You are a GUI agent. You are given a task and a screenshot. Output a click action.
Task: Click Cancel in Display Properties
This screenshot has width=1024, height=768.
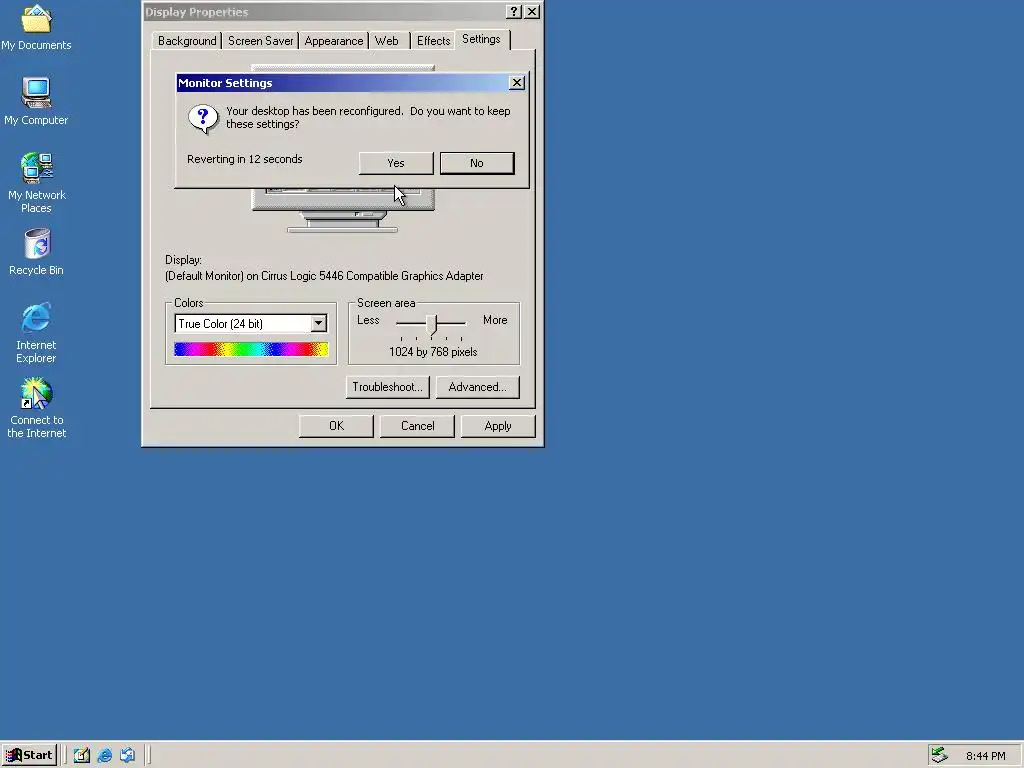pos(417,426)
